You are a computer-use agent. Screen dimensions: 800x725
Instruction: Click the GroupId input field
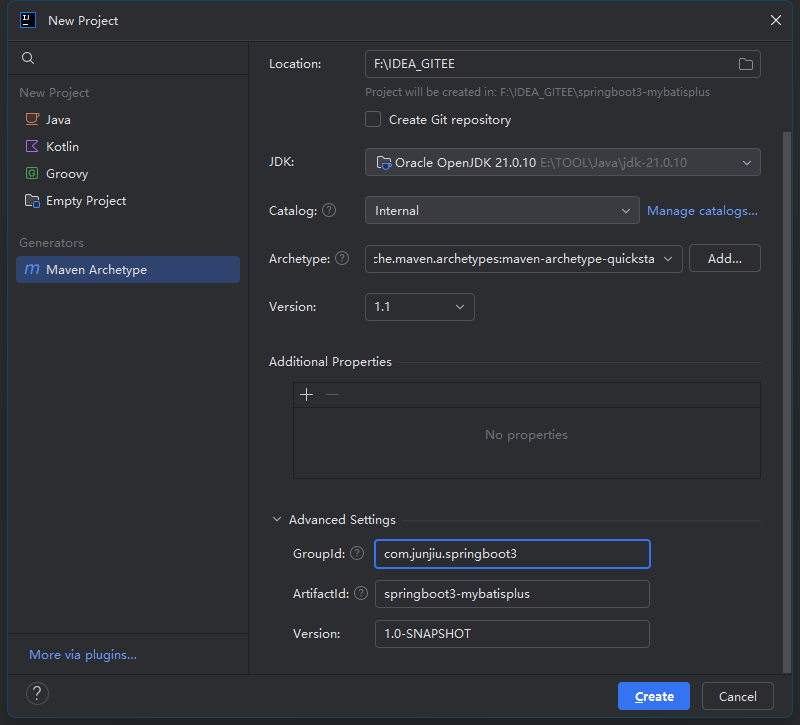point(512,554)
